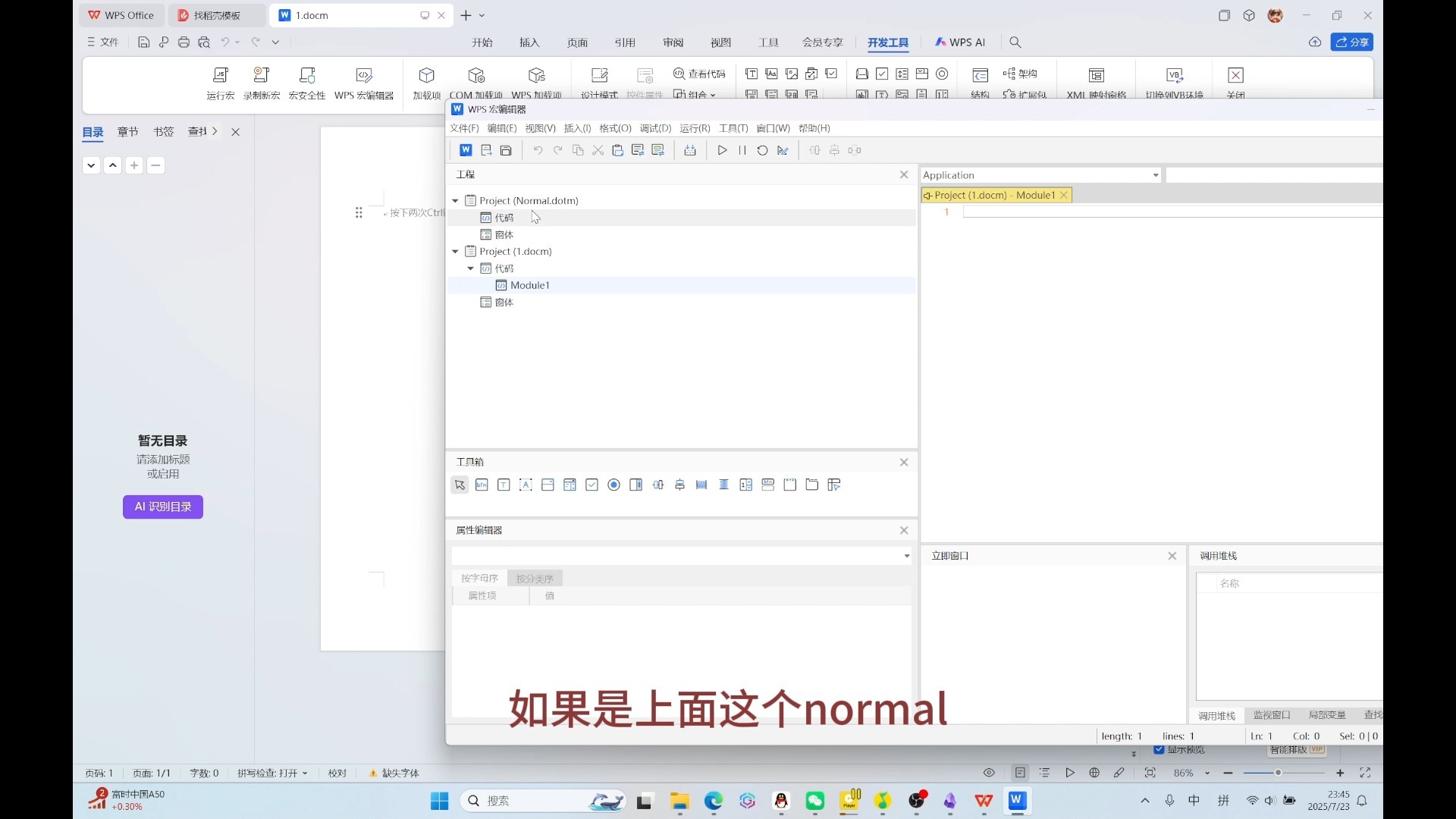
Task: Open the 调试(D) menu in the macro editor
Action: click(655, 128)
